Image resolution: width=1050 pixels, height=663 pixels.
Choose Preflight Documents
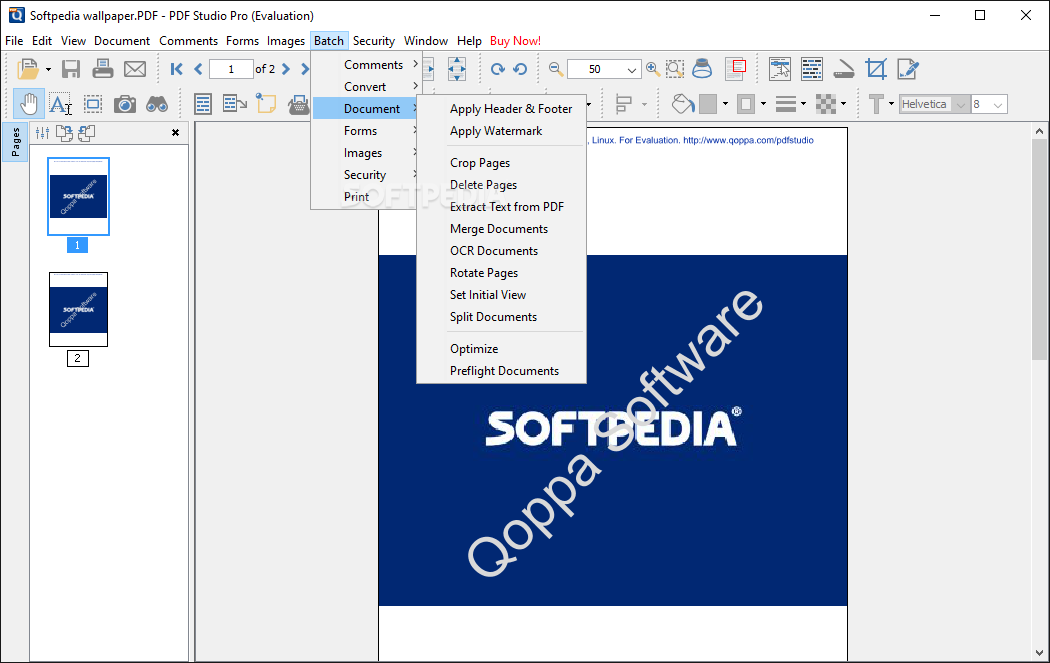tap(504, 371)
